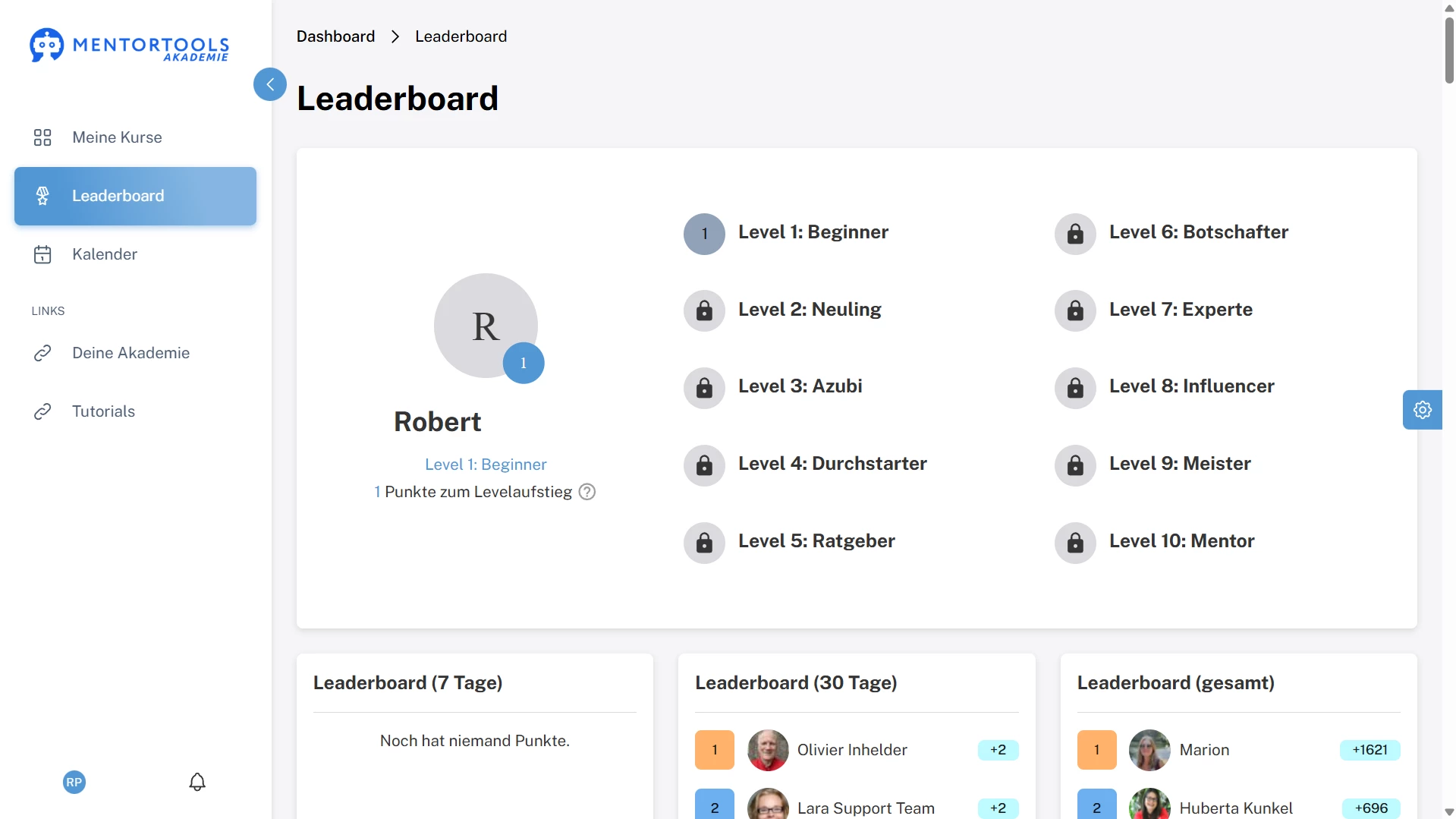This screenshot has width=1456, height=819.
Task: Click the MentorTools Akademie logo
Action: 130,46
